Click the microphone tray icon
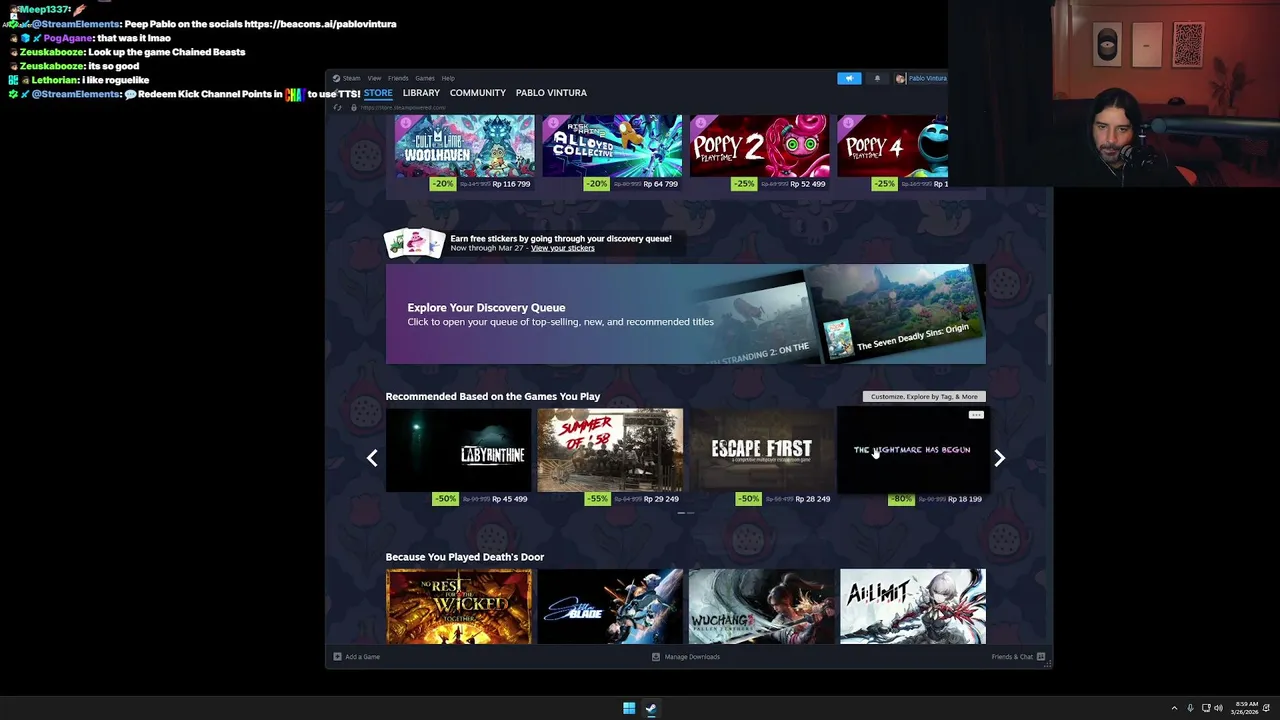This screenshot has width=1280, height=720. [1190, 708]
